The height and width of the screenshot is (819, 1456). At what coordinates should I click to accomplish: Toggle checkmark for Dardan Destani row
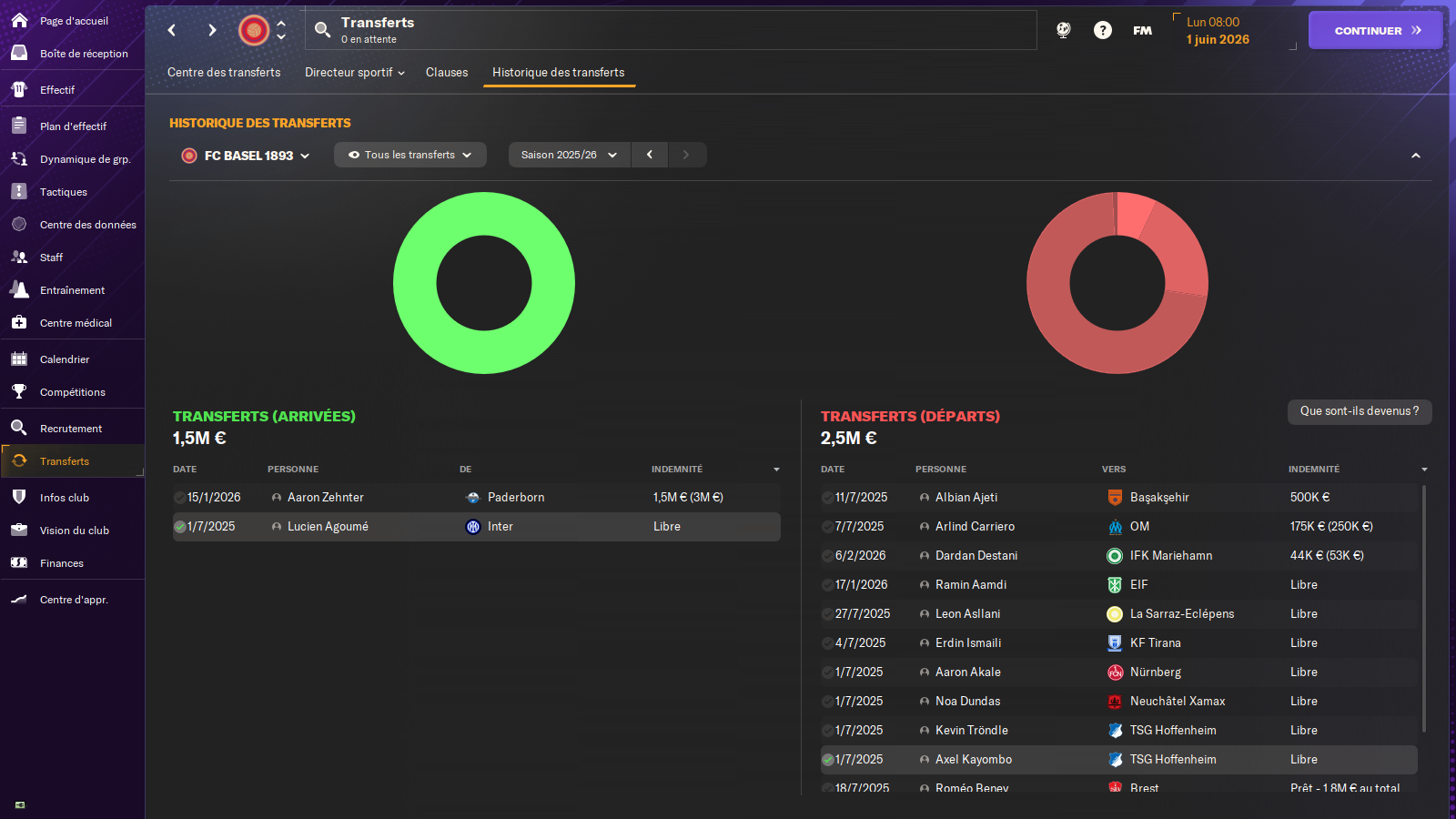pyautogui.click(x=827, y=556)
